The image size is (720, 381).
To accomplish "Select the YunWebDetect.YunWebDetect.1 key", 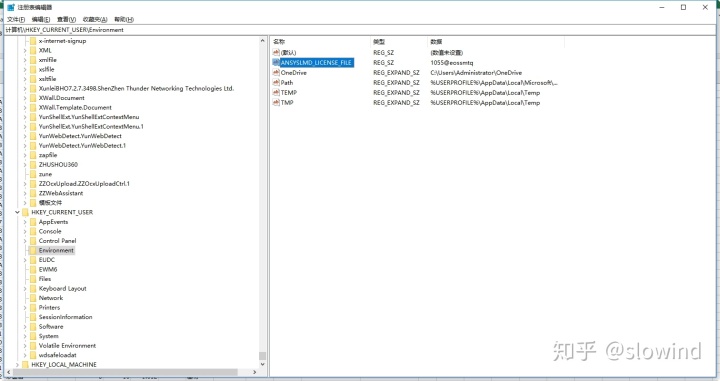I will [82, 146].
